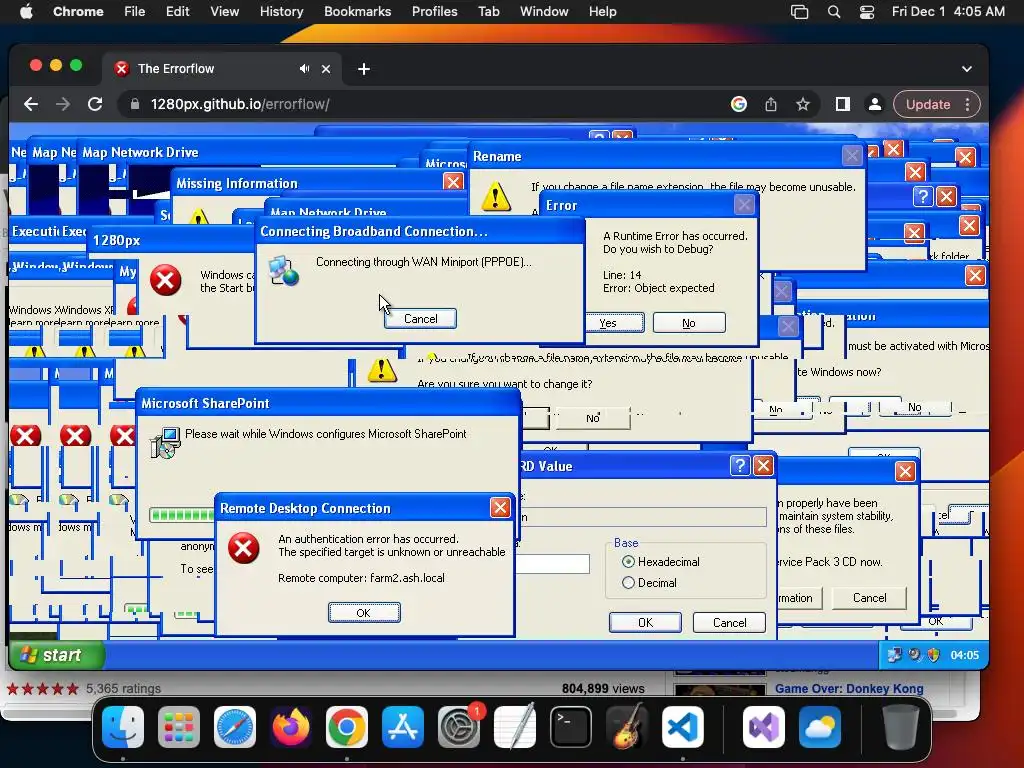1024x768 pixels.
Task: Open TextEdit from the Dock
Action: 515,727
